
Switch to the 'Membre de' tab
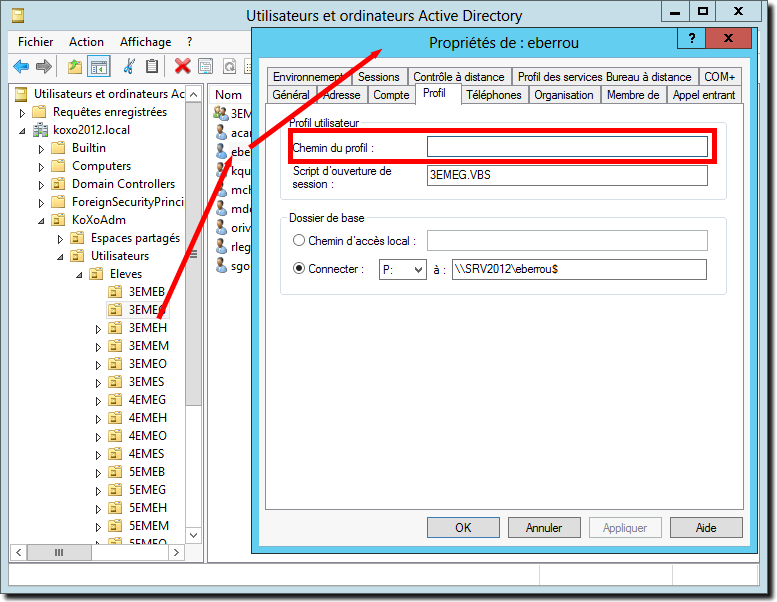pyautogui.click(x=632, y=95)
